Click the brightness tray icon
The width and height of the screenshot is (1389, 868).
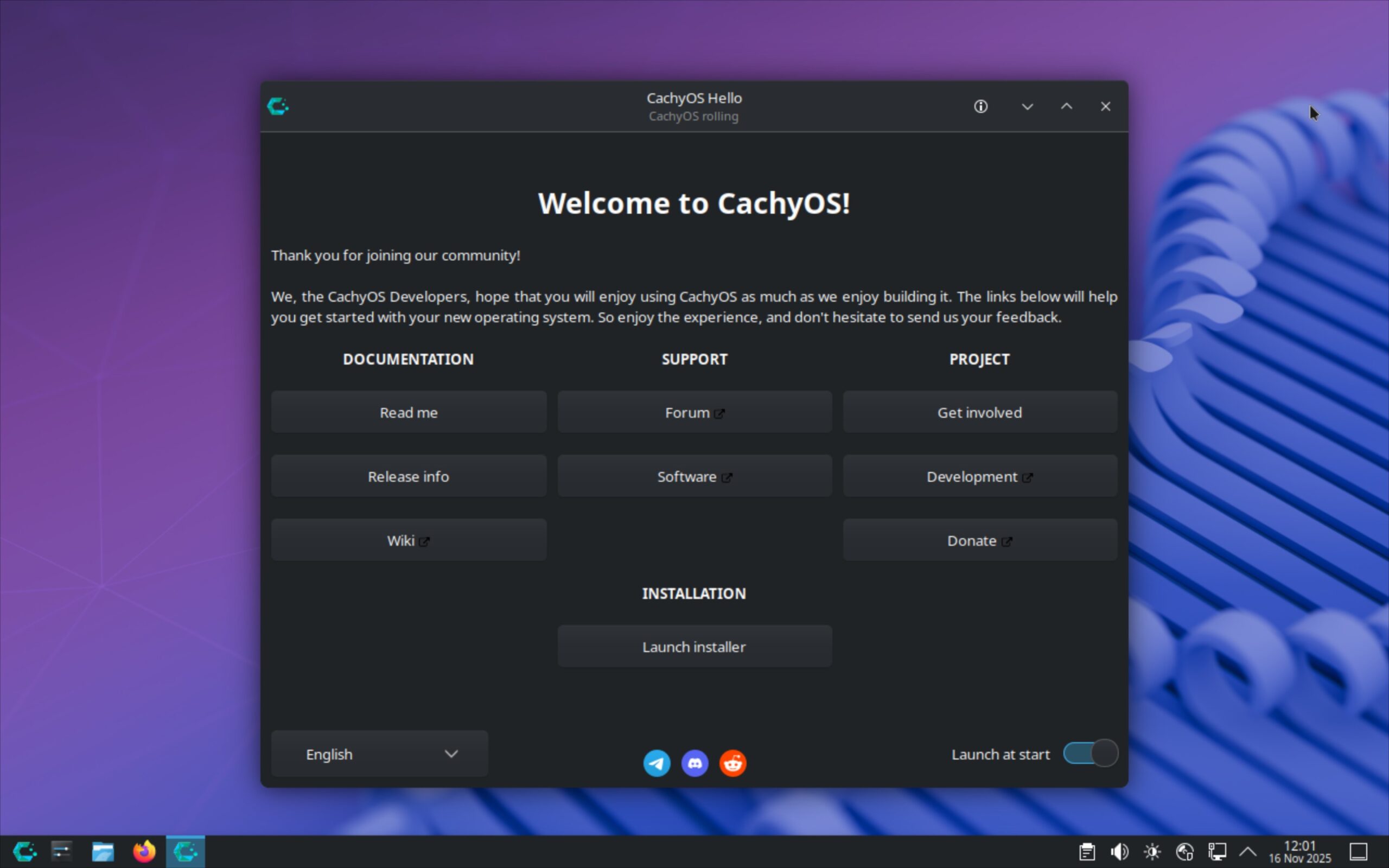[x=1152, y=851]
